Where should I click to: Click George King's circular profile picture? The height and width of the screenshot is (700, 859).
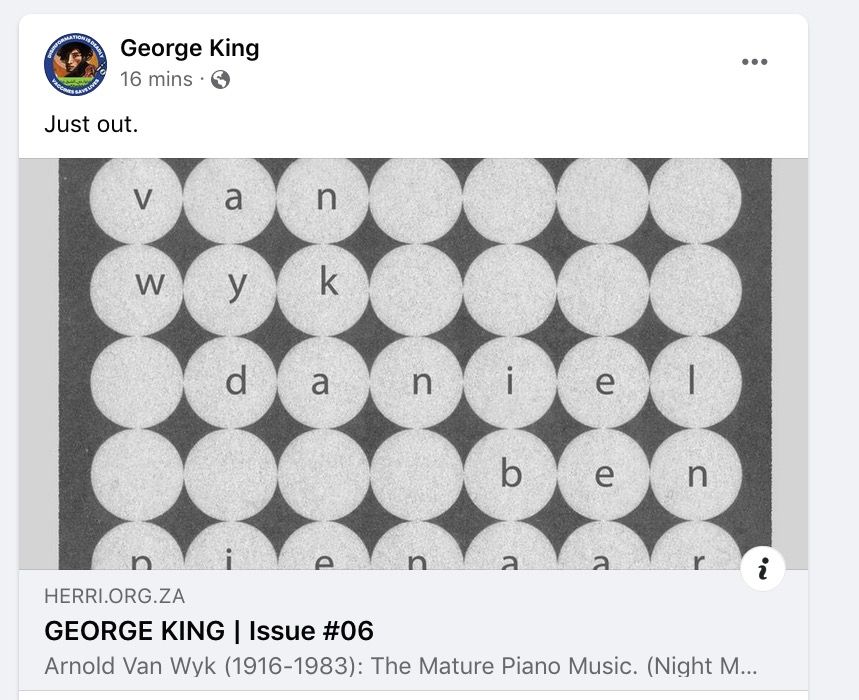click(73, 63)
